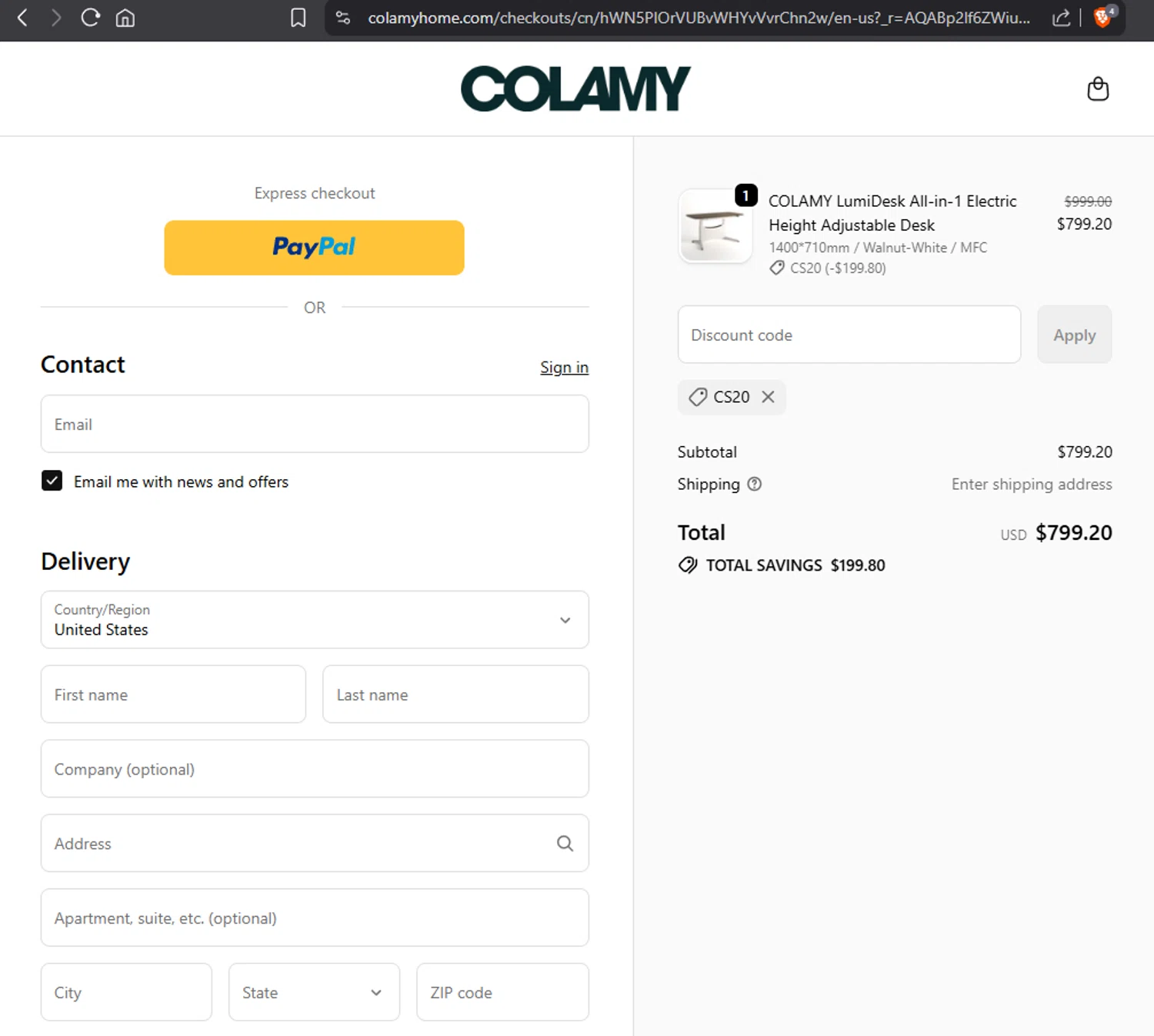Click the COLAMY logo
Viewport: 1154px width, 1036px height.
pyautogui.click(x=575, y=88)
